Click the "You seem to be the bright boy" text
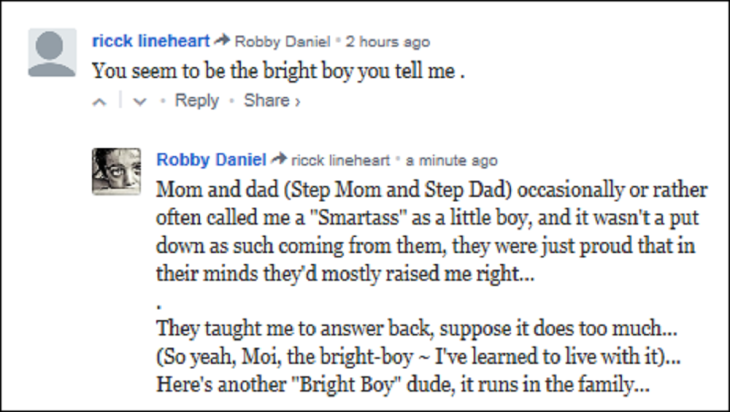 (278, 71)
